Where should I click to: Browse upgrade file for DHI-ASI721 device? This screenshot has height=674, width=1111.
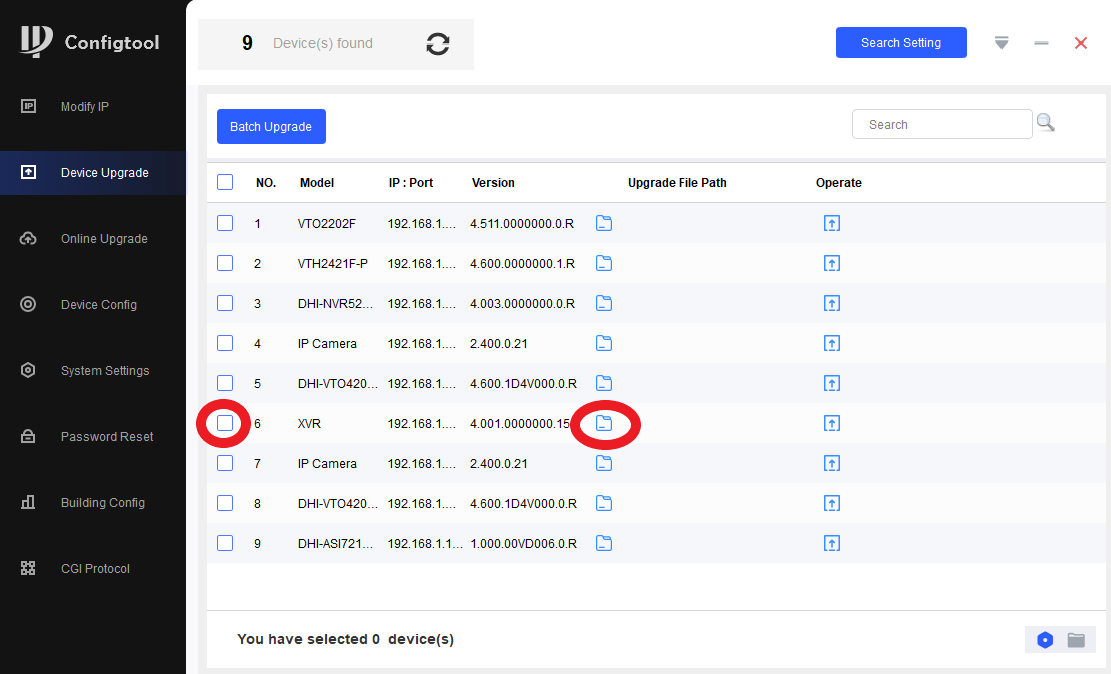click(x=604, y=544)
